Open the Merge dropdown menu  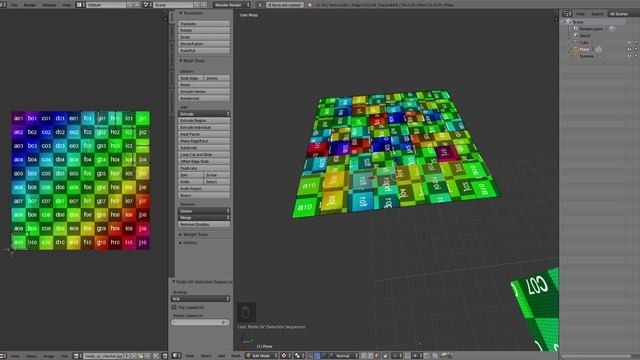[x=204, y=218]
